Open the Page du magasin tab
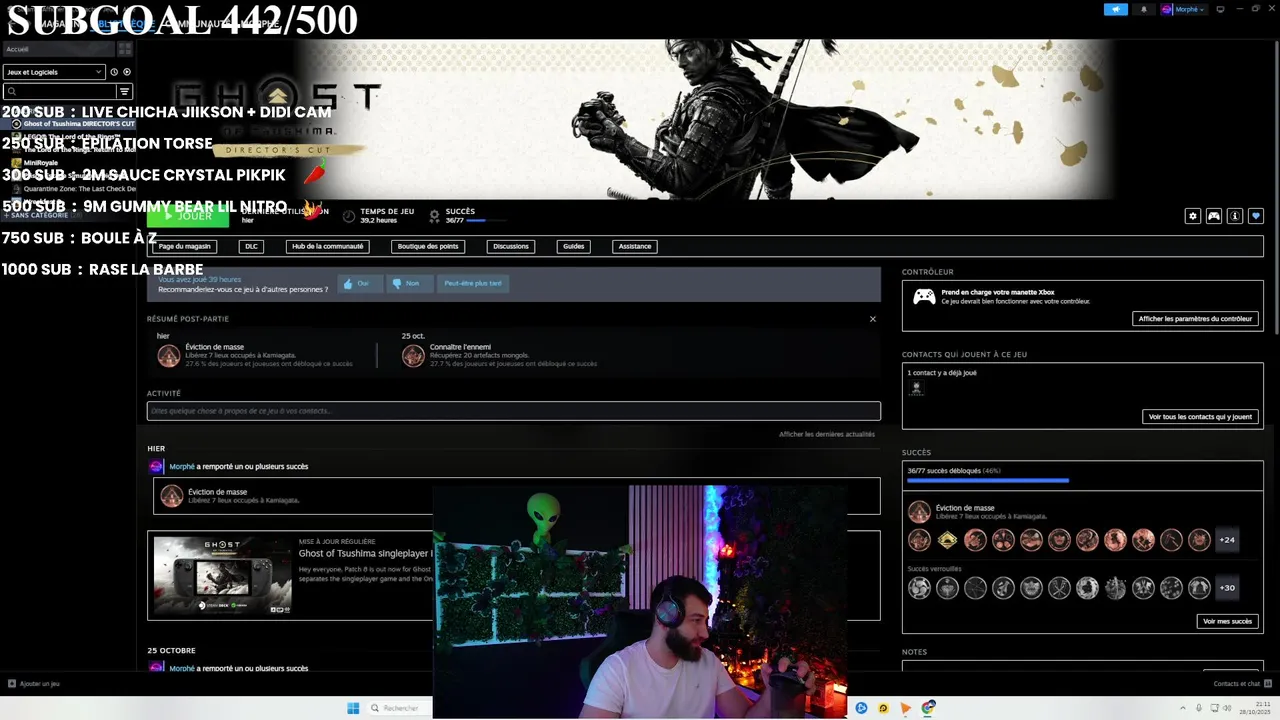Viewport: 1280px width, 720px height. (185, 246)
